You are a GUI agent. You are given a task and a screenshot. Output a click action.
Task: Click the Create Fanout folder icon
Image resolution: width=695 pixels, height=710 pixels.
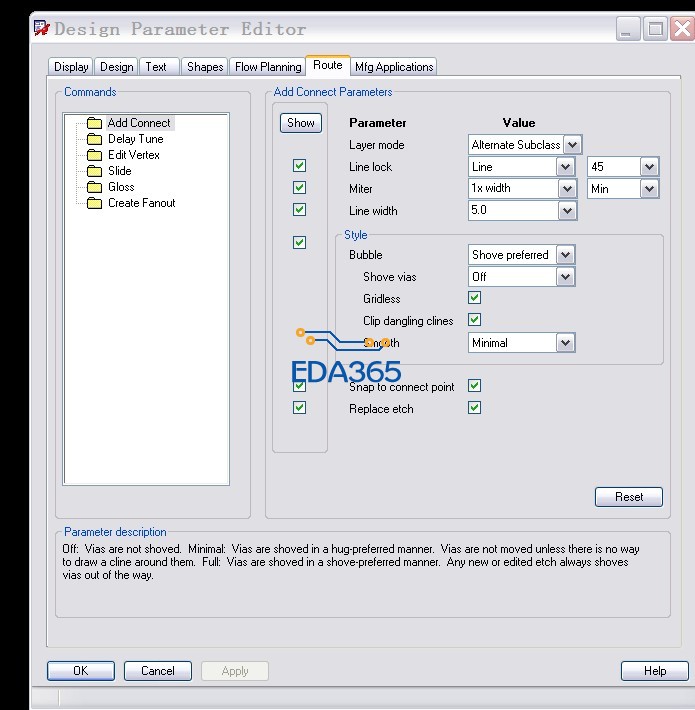(x=94, y=203)
